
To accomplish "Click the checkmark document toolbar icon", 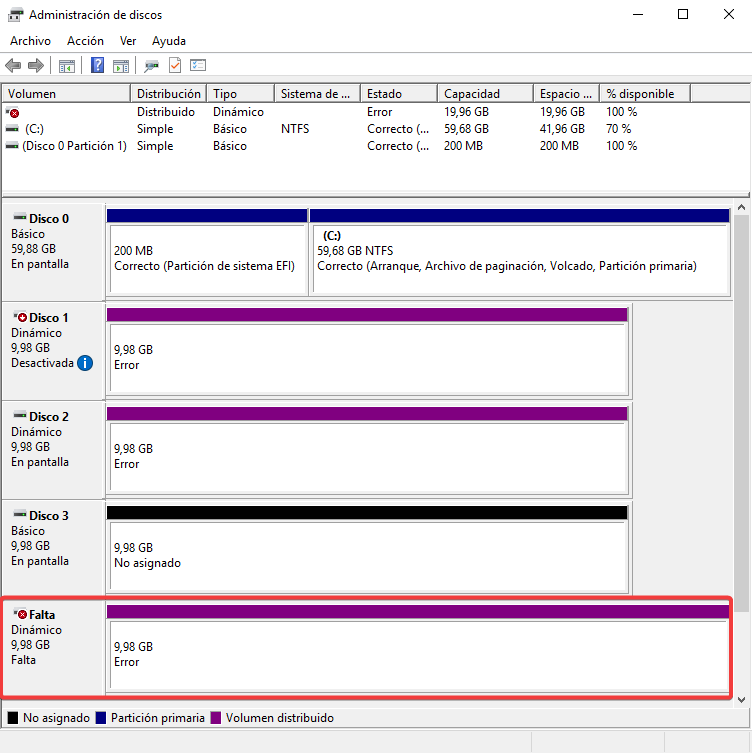I will tap(175, 66).
